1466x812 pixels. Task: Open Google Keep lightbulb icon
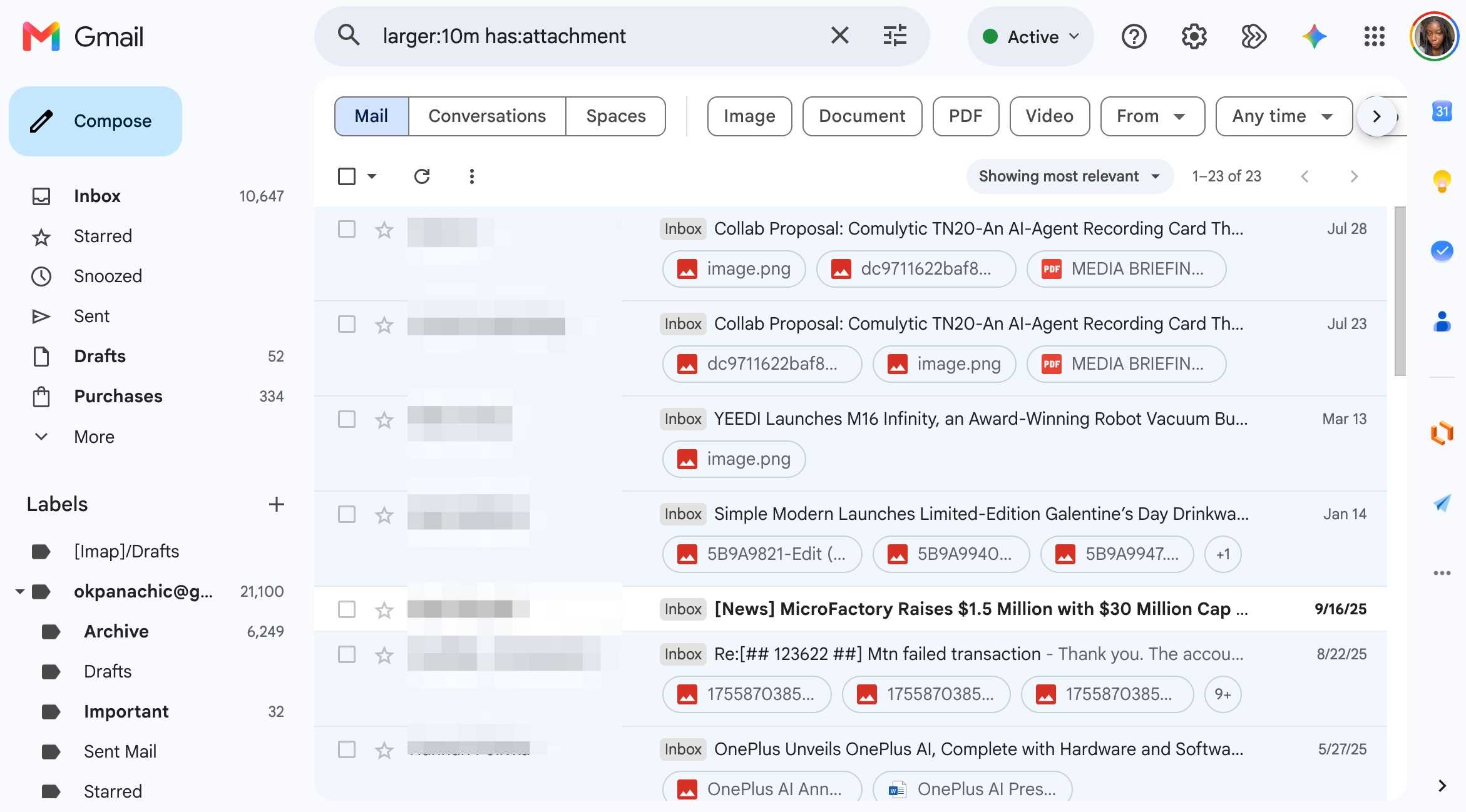coord(1442,181)
